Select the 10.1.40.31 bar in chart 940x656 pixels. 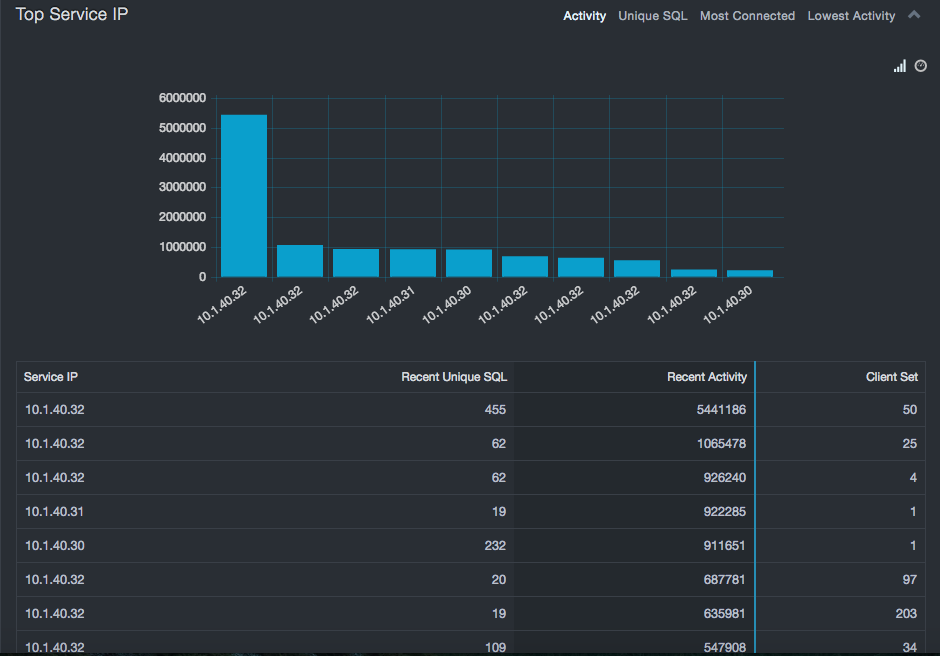(412, 263)
